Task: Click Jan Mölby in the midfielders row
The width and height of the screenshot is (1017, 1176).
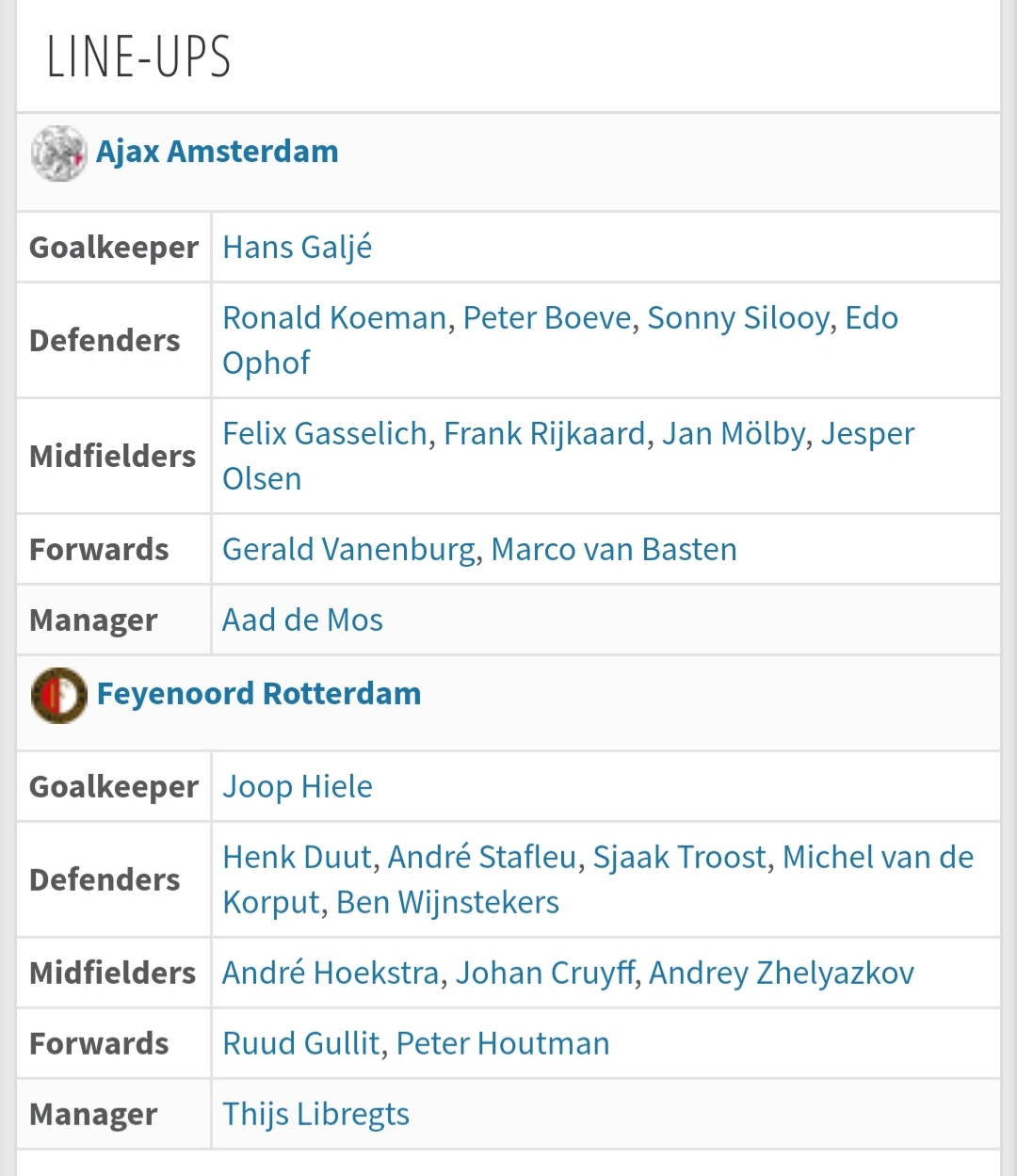Action: coord(734,434)
